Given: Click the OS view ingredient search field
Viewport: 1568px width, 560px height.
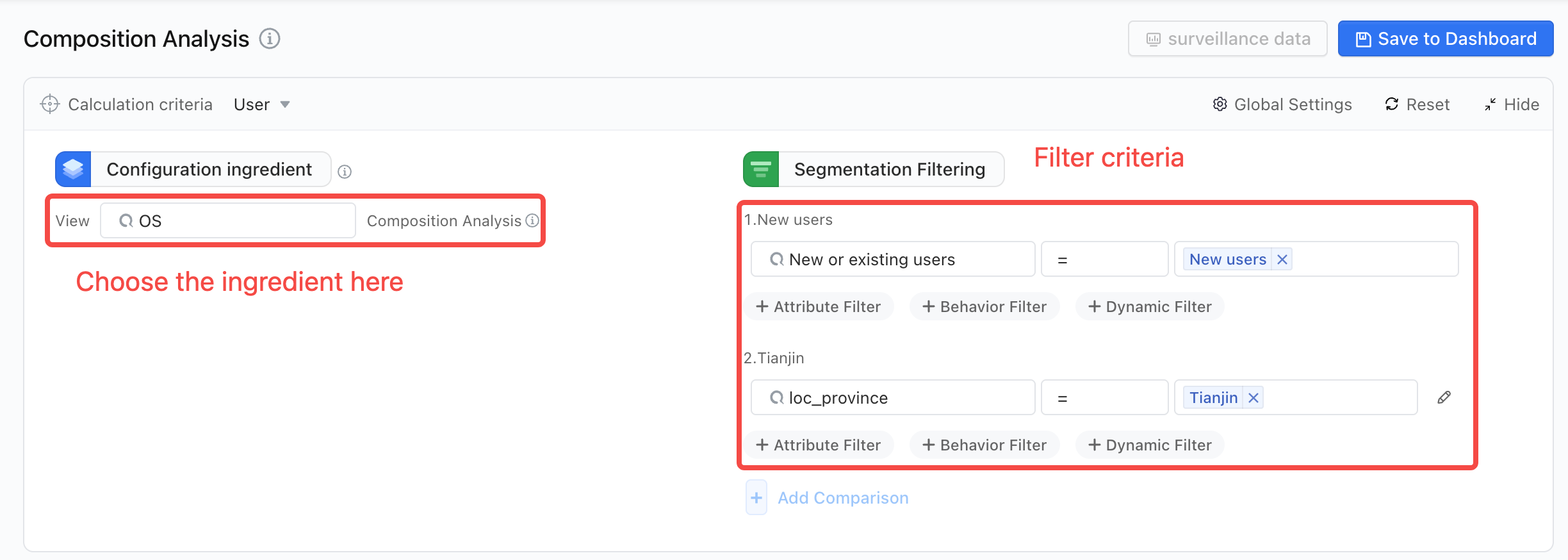Looking at the screenshot, I should tap(228, 221).
